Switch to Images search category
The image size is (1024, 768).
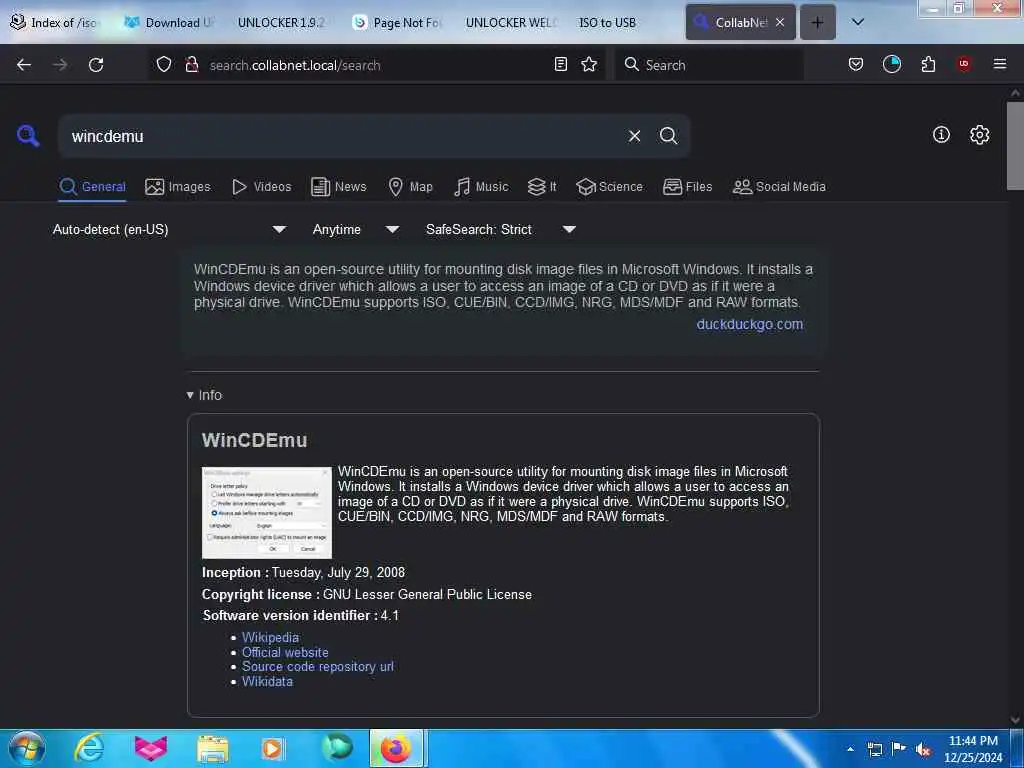(178, 187)
